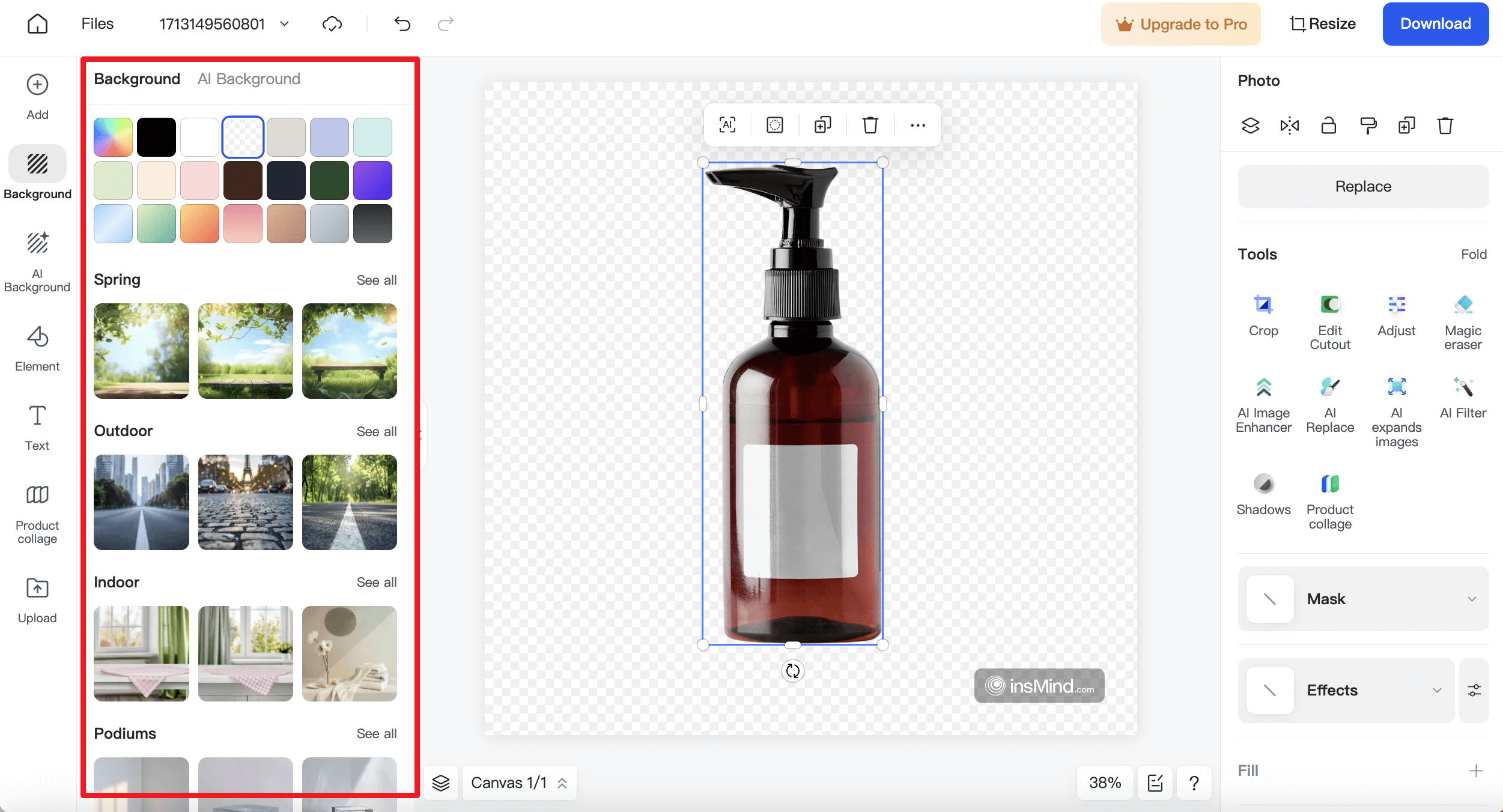See all Spring backgrounds
Image resolution: width=1503 pixels, height=812 pixels.
click(x=377, y=280)
